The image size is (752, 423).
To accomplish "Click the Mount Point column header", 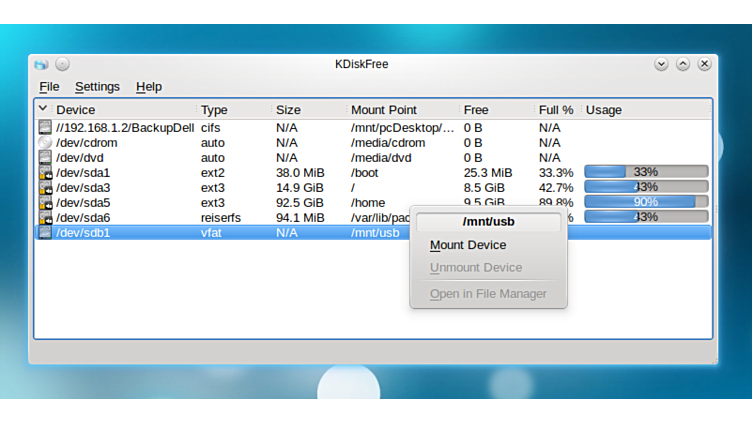I will pos(384,110).
